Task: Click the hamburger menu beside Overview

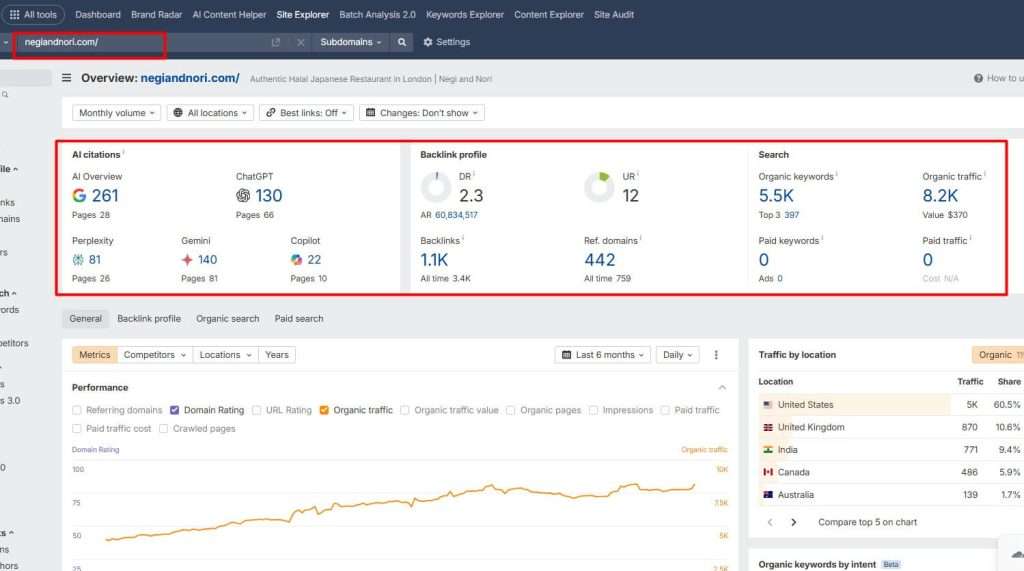Action: (x=67, y=78)
